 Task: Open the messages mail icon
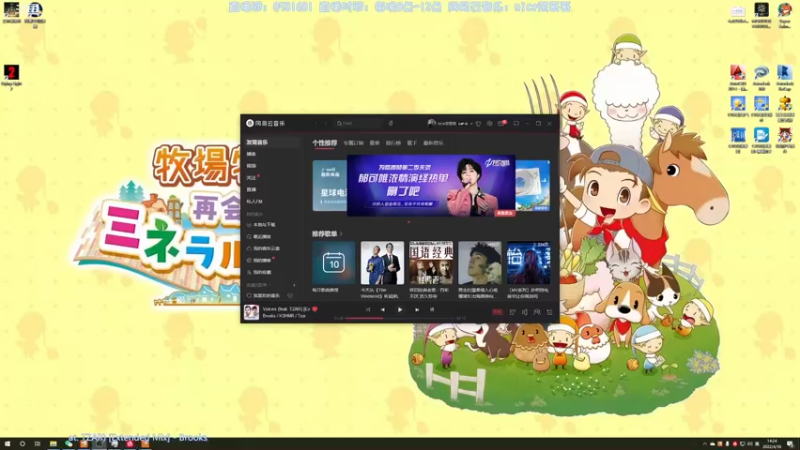tap(502, 123)
